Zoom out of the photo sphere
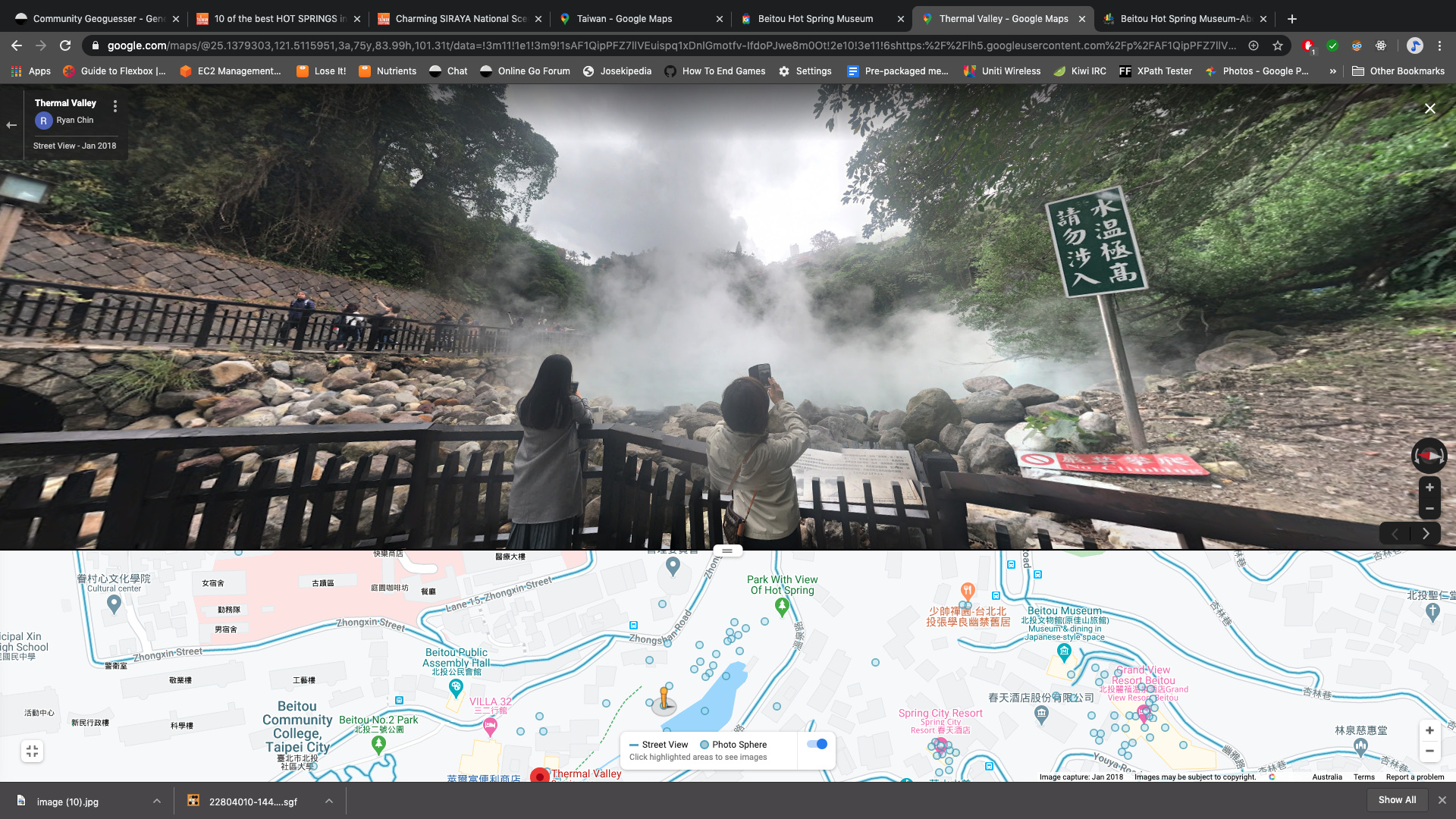1456x819 pixels. [1429, 509]
